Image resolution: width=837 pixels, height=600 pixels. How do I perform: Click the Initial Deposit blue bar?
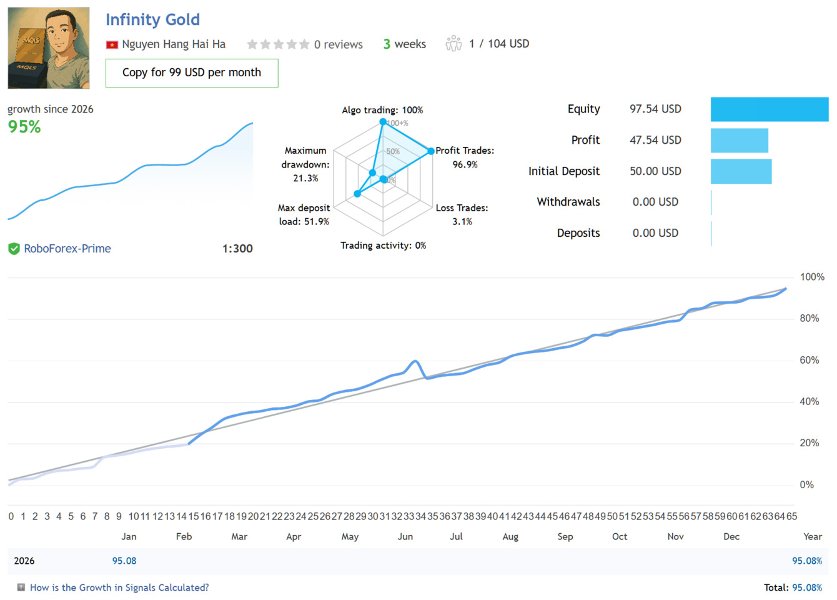pos(741,171)
